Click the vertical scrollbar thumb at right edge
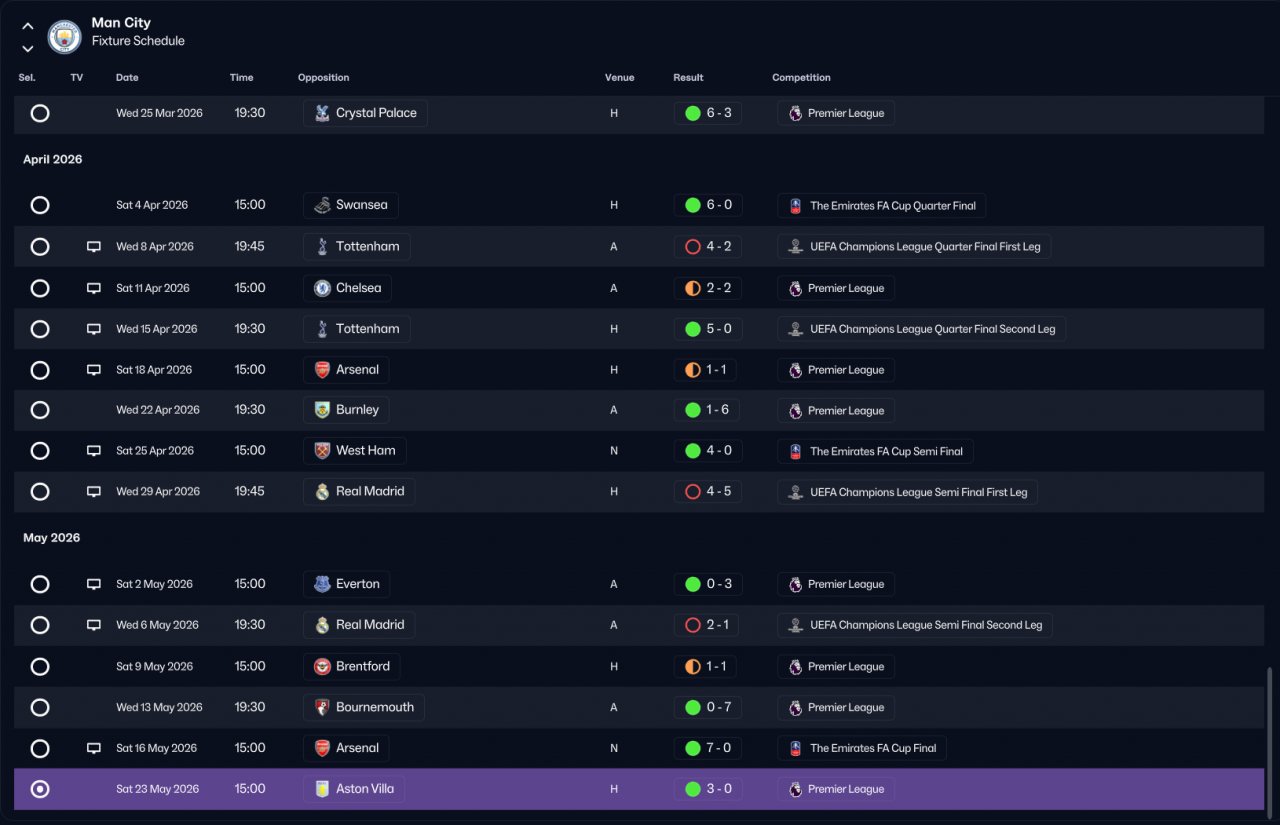1280x825 pixels. pos(1271,738)
